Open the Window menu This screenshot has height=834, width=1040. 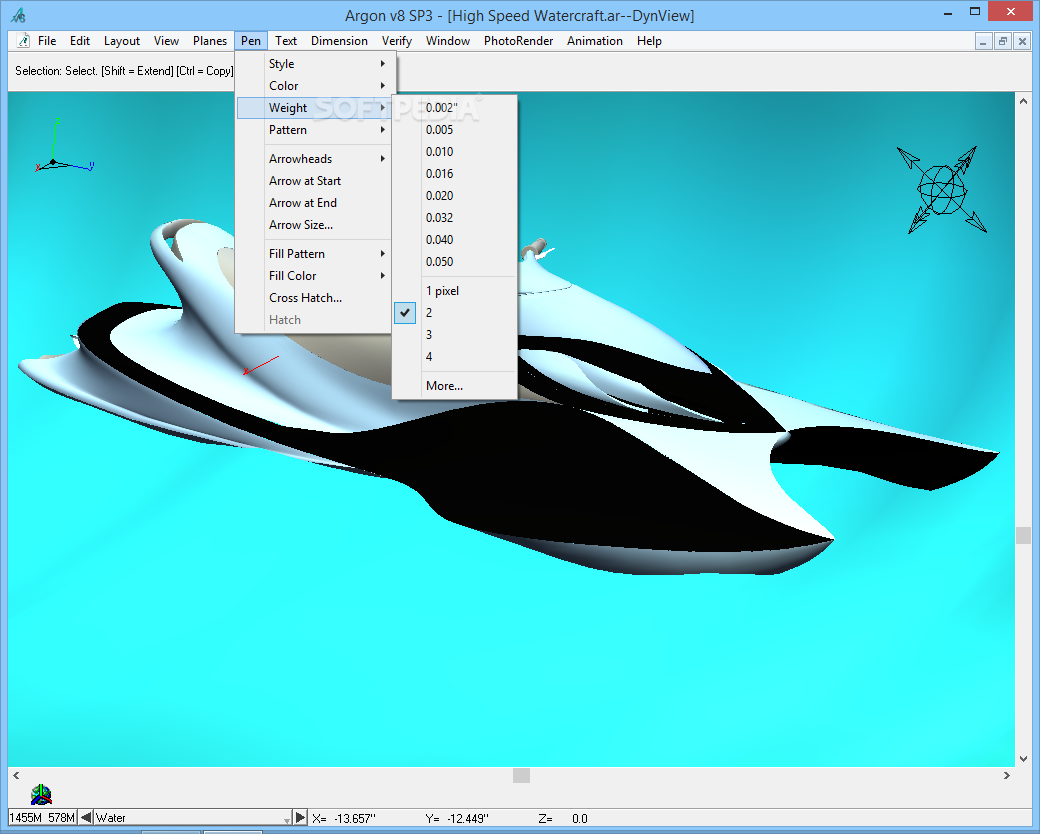448,40
